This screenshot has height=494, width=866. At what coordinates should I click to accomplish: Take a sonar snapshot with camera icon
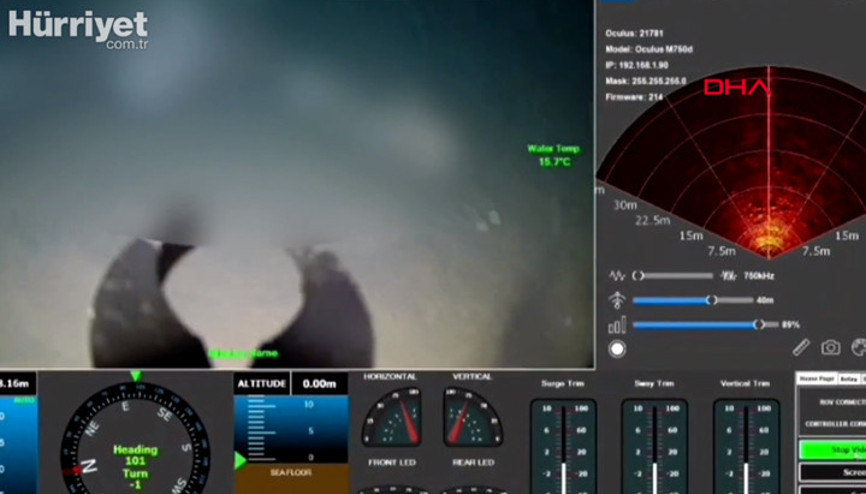tap(830, 347)
